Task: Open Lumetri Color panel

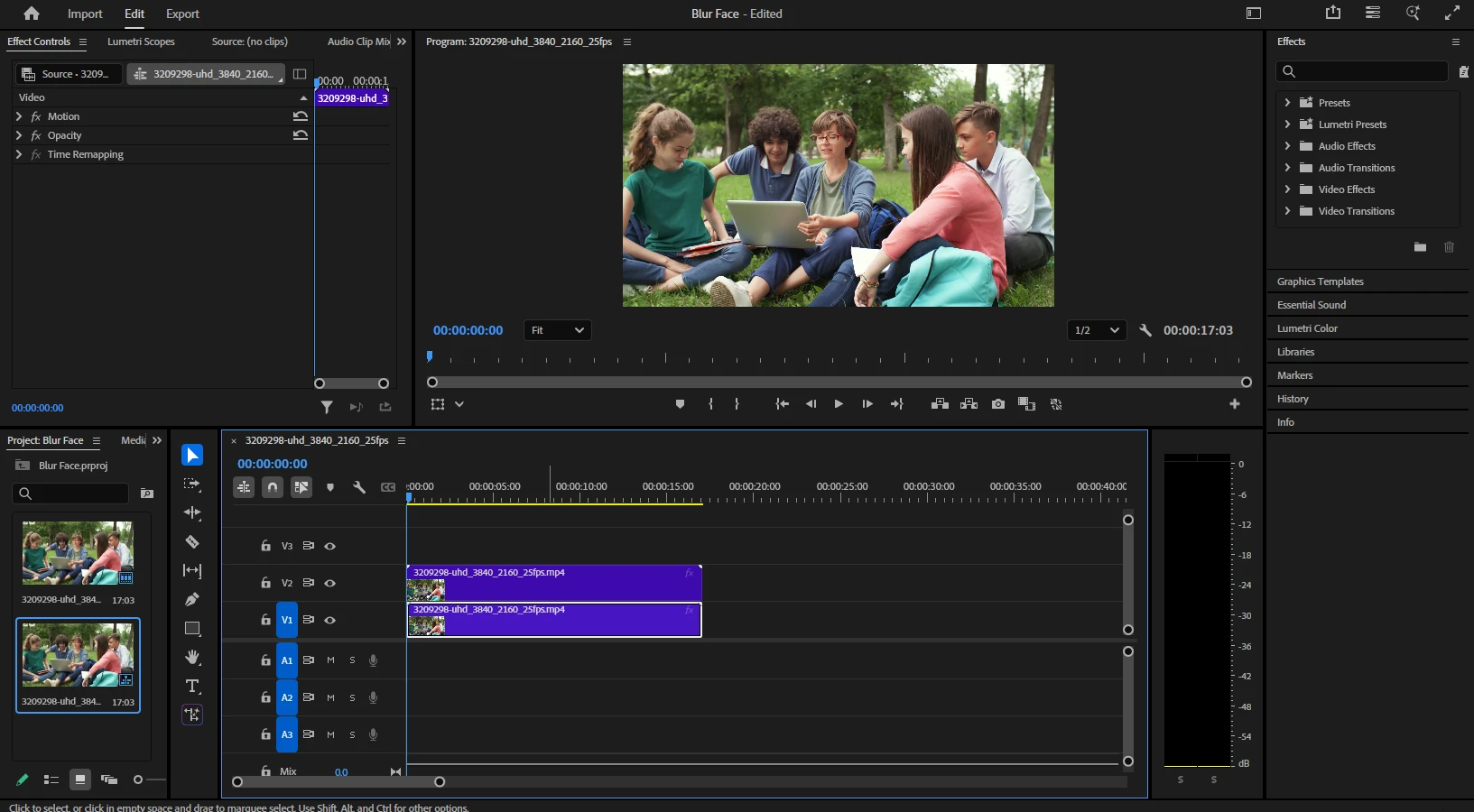Action: [1307, 328]
